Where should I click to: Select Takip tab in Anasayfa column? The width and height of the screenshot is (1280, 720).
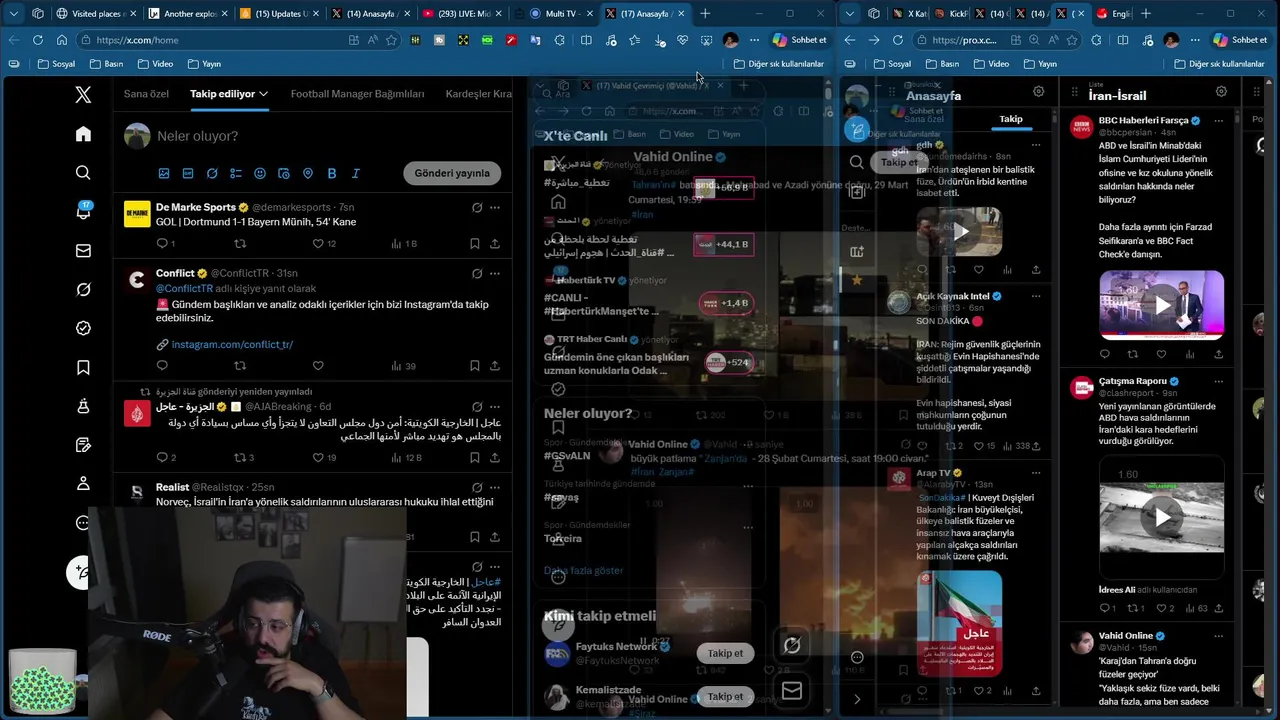click(x=1011, y=119)
